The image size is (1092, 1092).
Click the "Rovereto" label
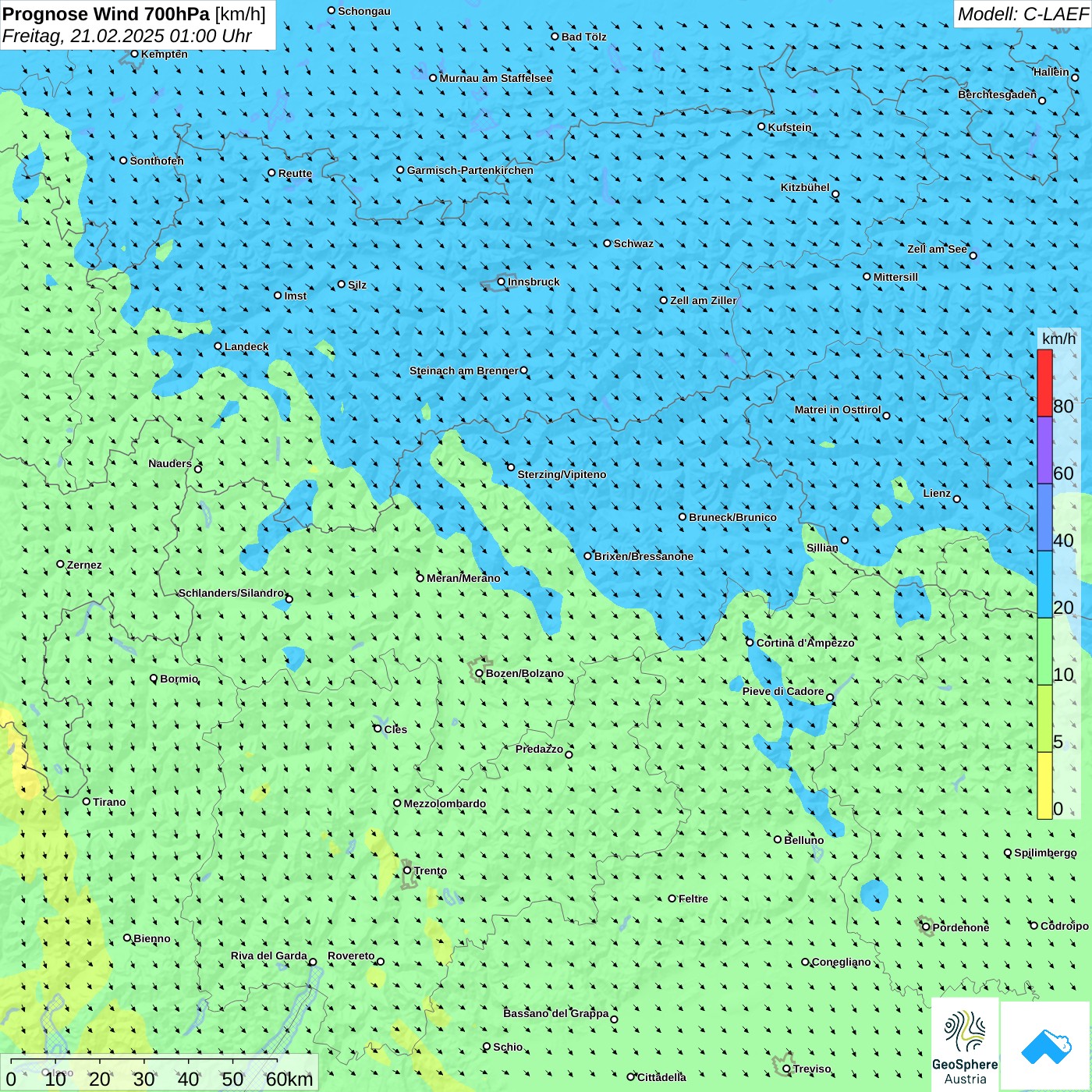[351, 955]
